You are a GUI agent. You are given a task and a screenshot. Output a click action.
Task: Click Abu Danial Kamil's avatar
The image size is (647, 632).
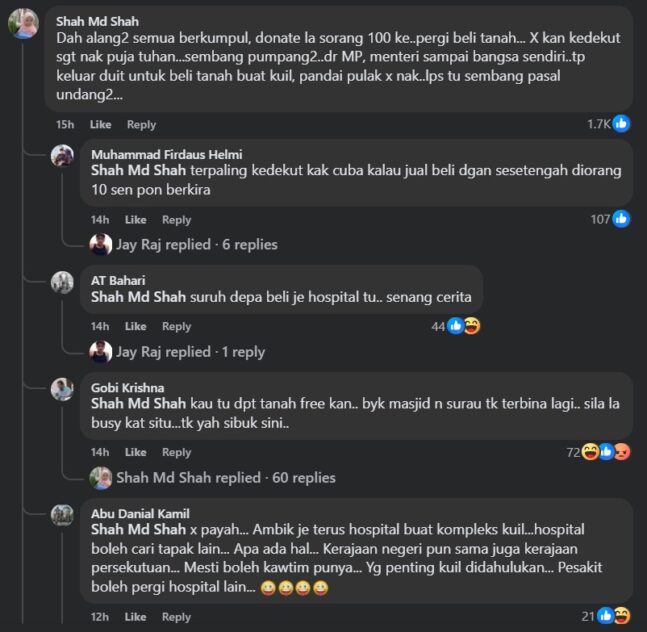click(62, 514)
